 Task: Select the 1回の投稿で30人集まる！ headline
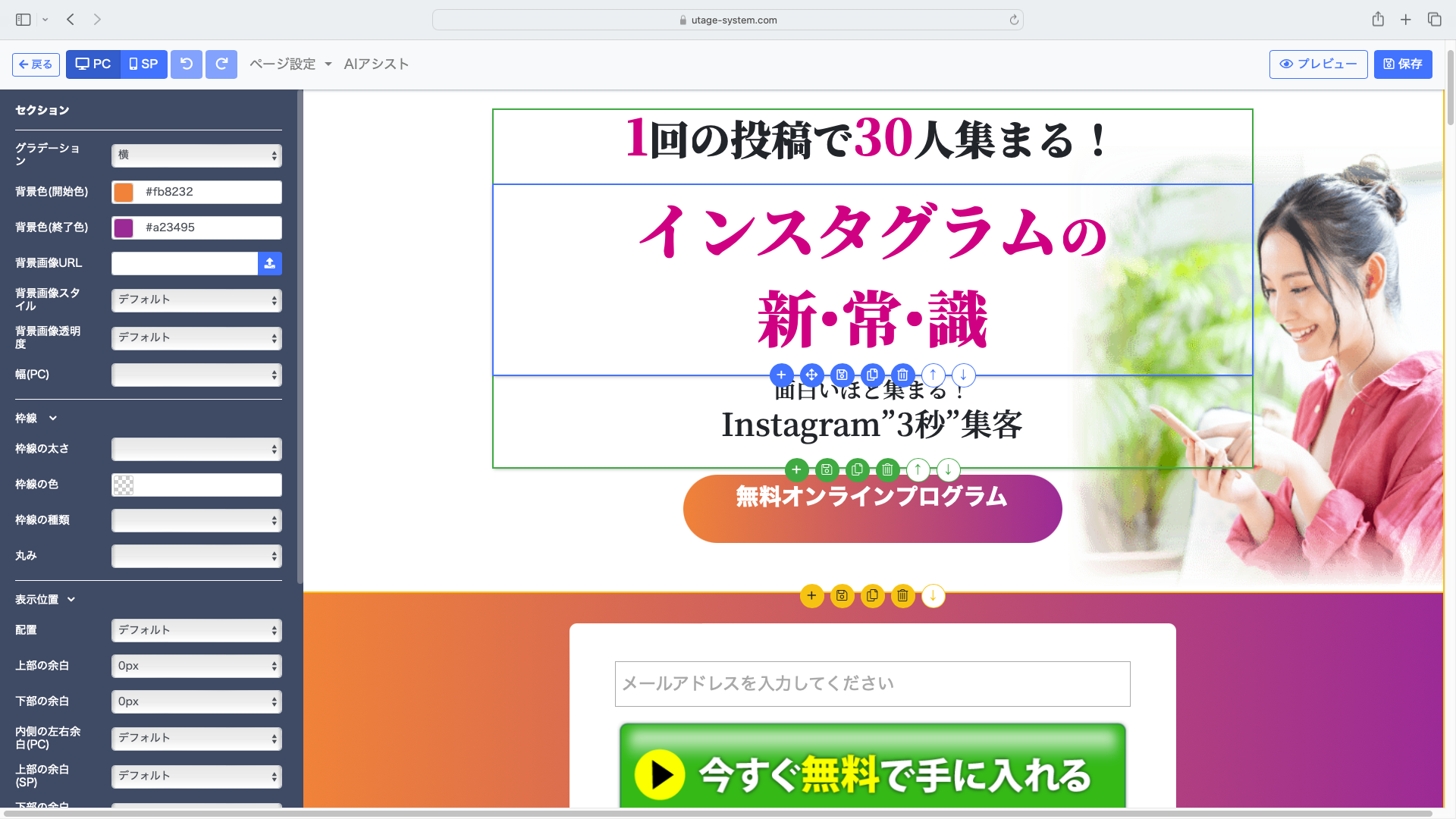click(869, 140)
